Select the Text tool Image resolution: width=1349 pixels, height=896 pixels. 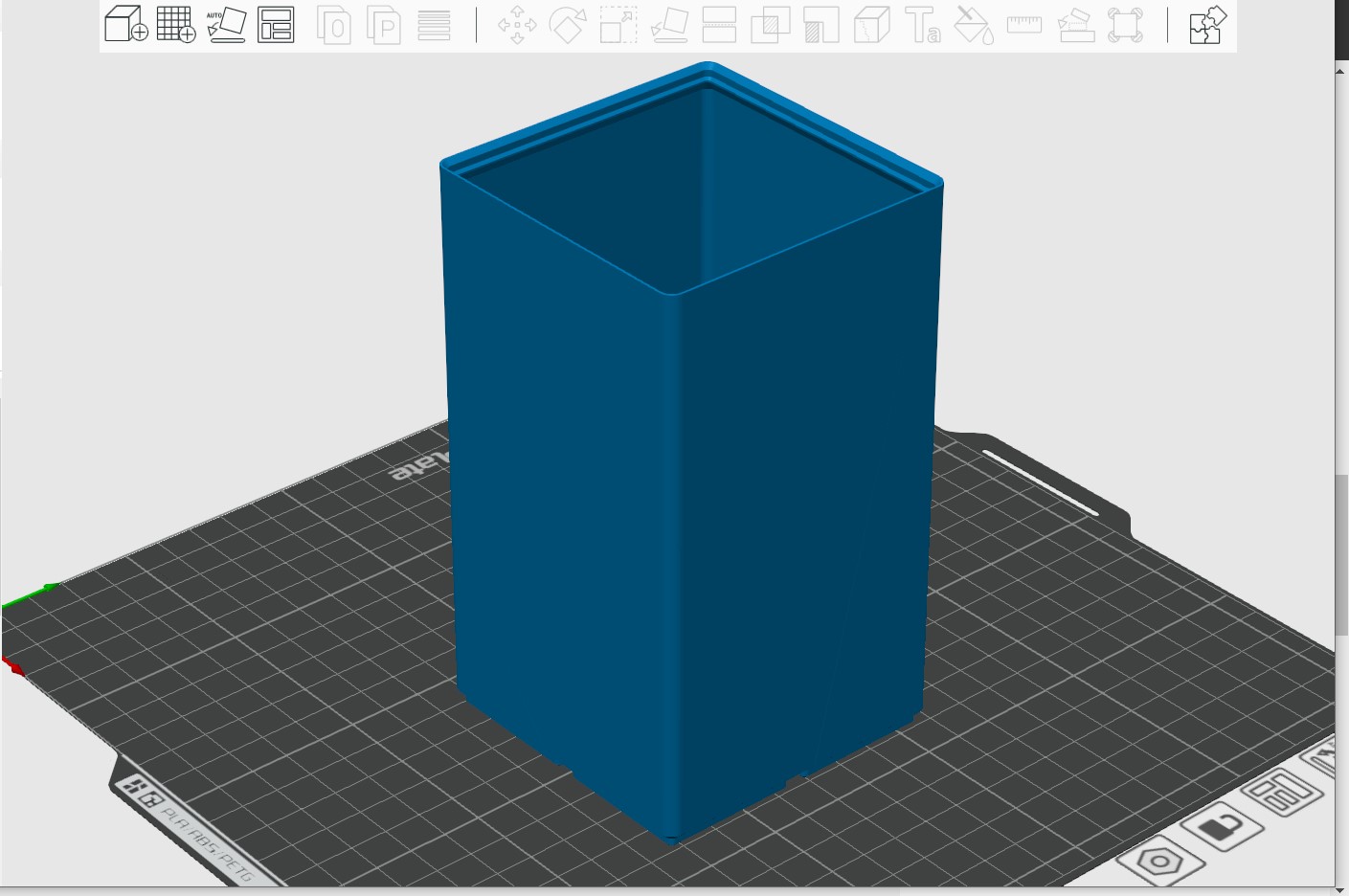tap(921, 27)
